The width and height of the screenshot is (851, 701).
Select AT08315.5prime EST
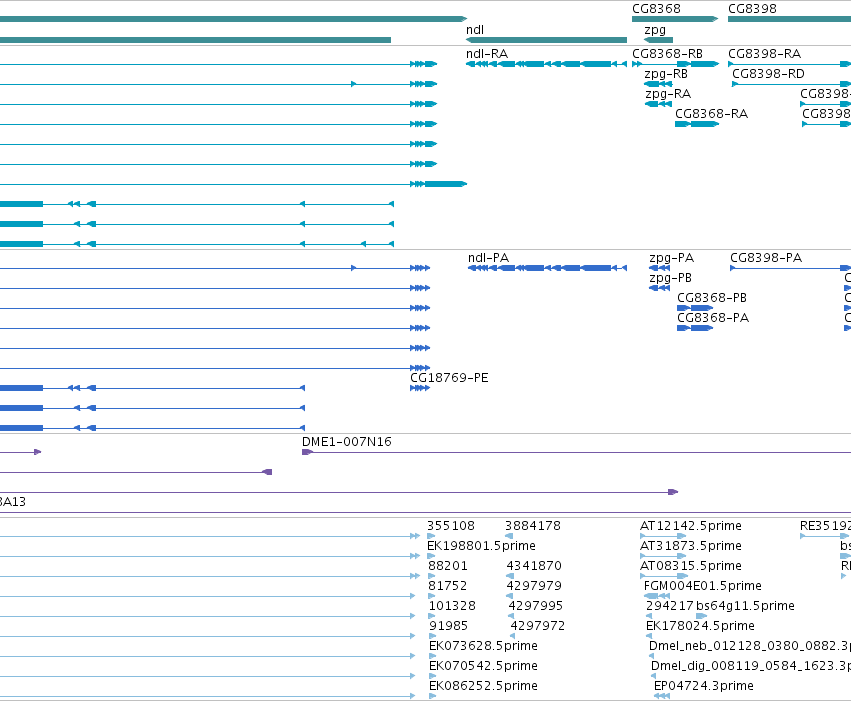[x=664, y=576]
